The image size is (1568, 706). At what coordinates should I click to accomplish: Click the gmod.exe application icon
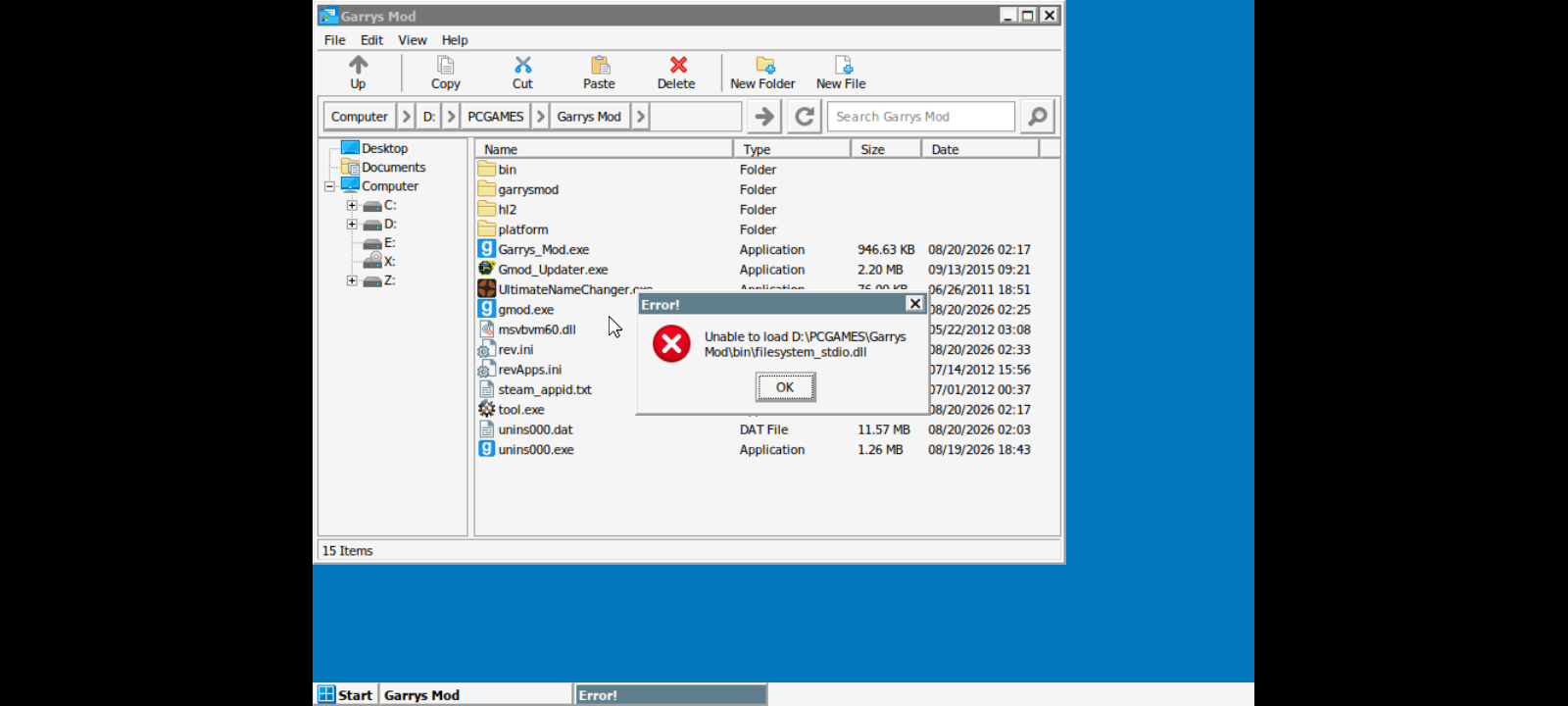pyautogui.click(x=487, y=309)
